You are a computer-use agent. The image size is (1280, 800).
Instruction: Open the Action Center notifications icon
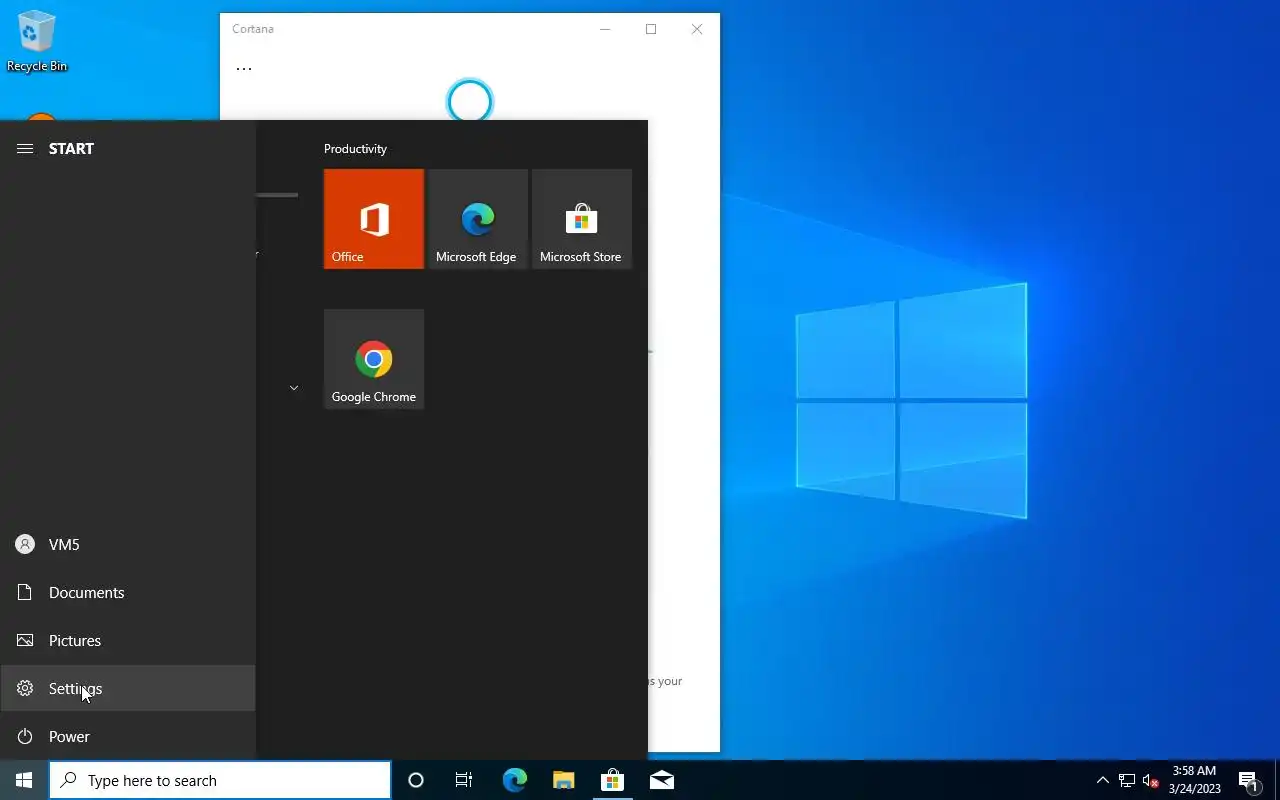pos(1248,780)
